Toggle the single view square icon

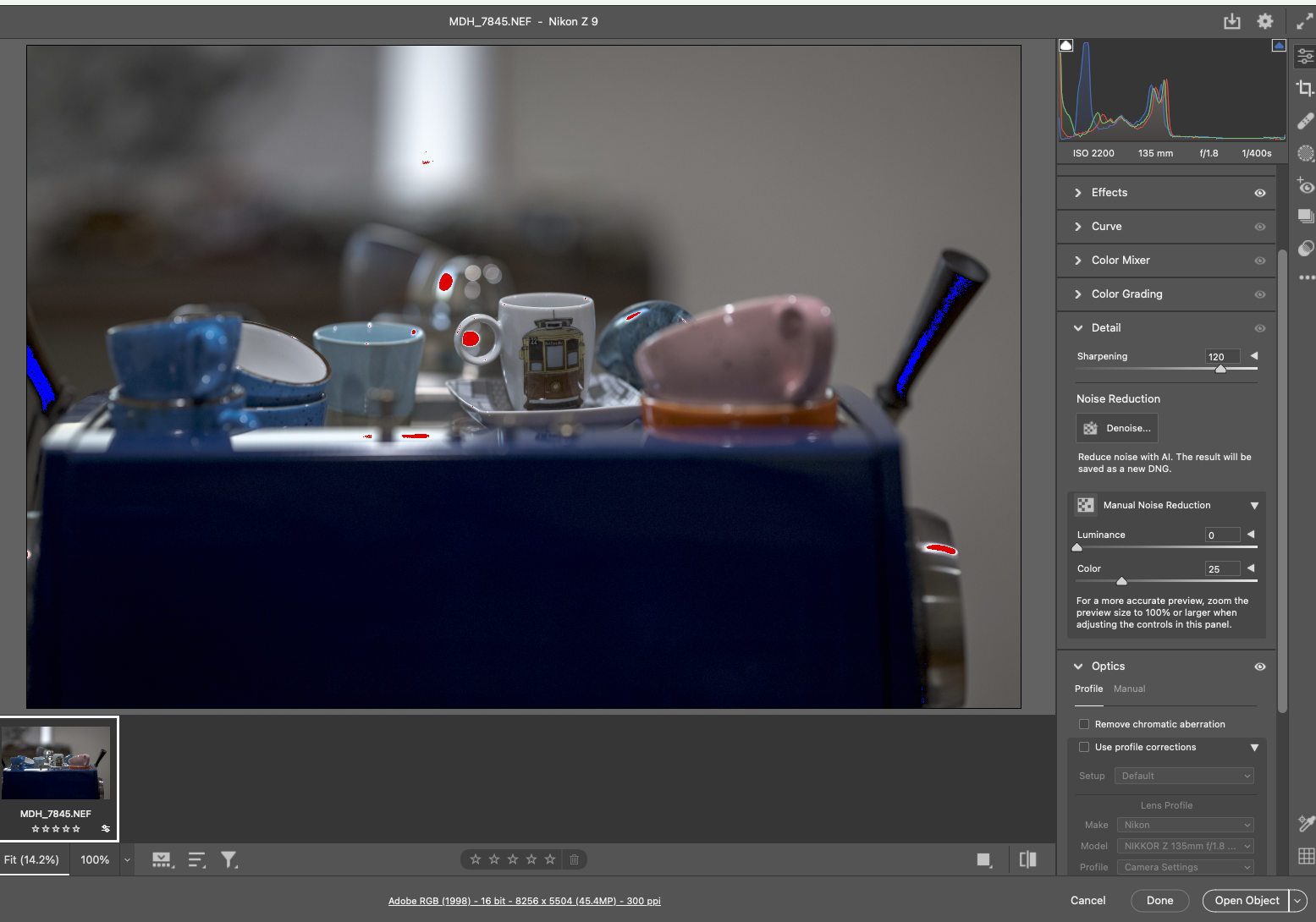(984, 860)
